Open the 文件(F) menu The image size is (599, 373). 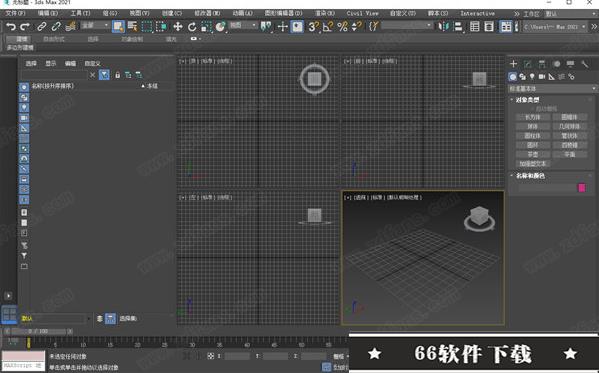(16, 13)
